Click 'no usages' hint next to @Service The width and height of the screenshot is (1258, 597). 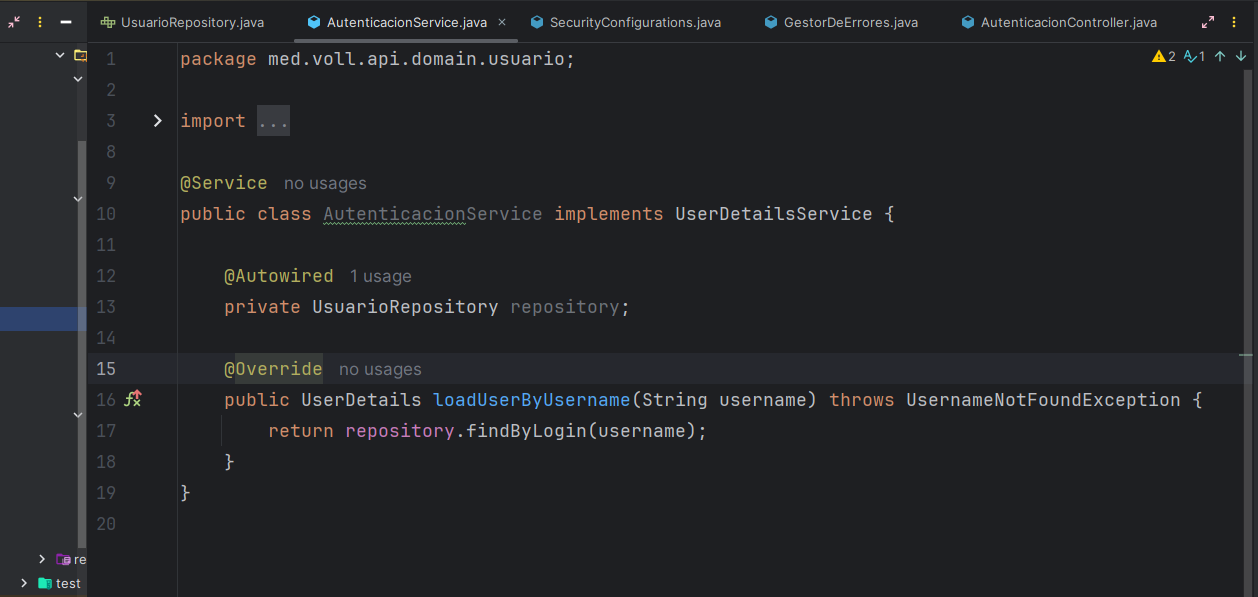(x=325, y=183)
